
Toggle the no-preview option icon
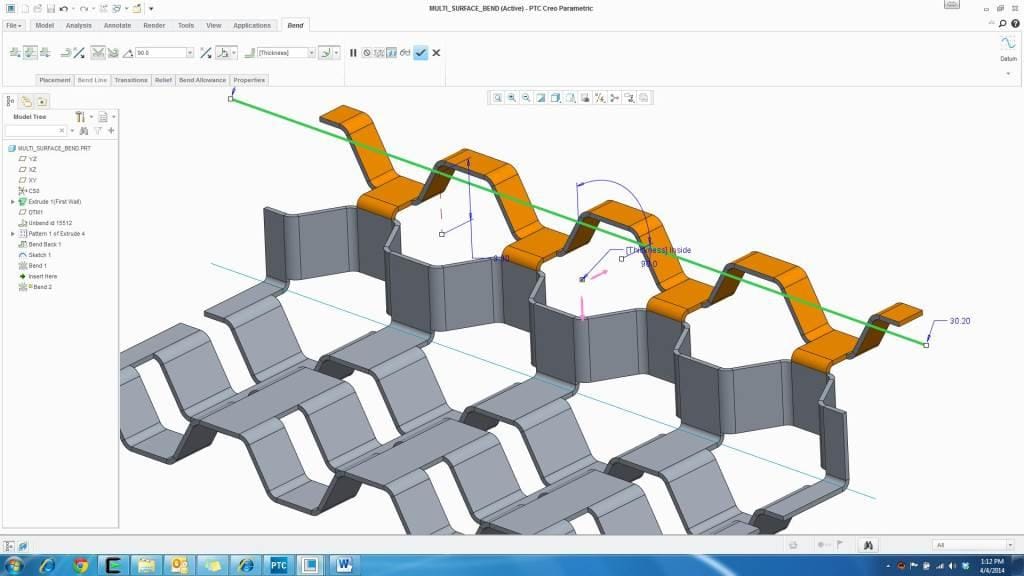tap(366, 53)
